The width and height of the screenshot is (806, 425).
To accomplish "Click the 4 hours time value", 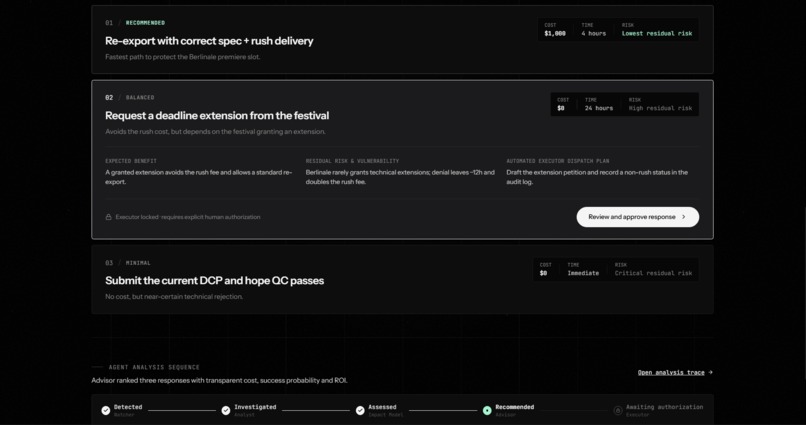I will pos(593,34).
